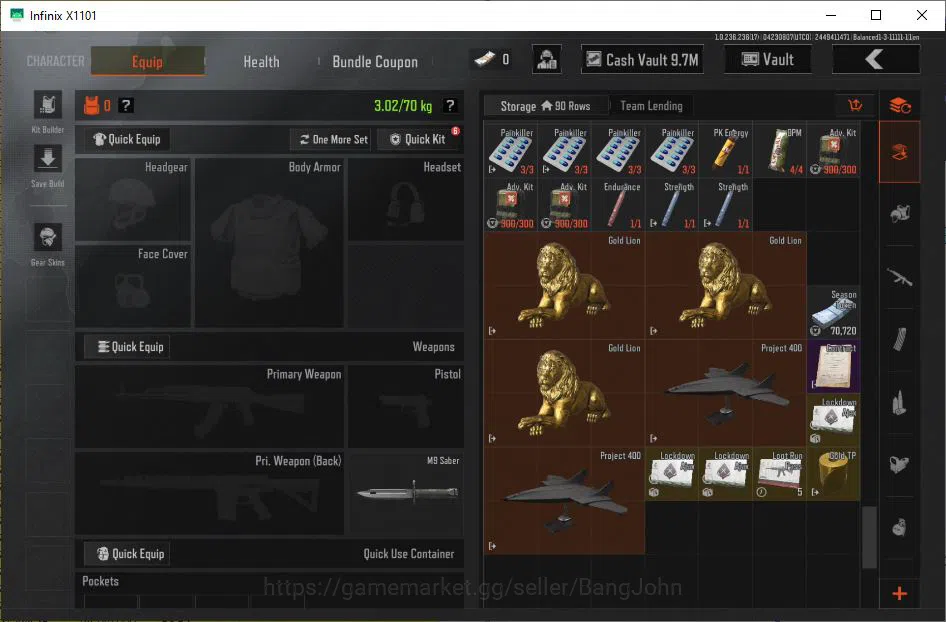Viewport: 946px width, 622px height.
Task: Open the Bundle Coupon tab
Action: pyautogui.click(x=375, y=62)
